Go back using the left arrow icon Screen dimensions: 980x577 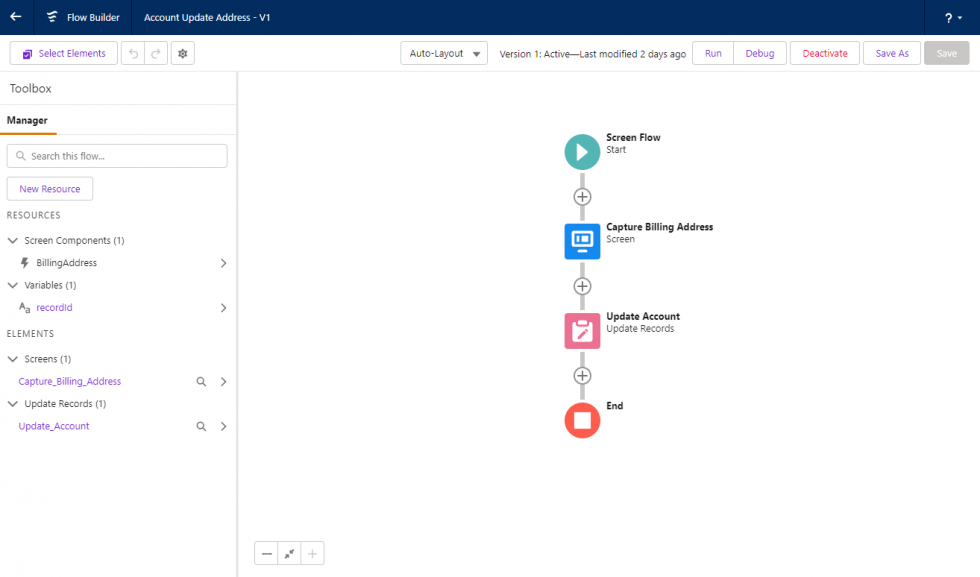coord(16,17)
